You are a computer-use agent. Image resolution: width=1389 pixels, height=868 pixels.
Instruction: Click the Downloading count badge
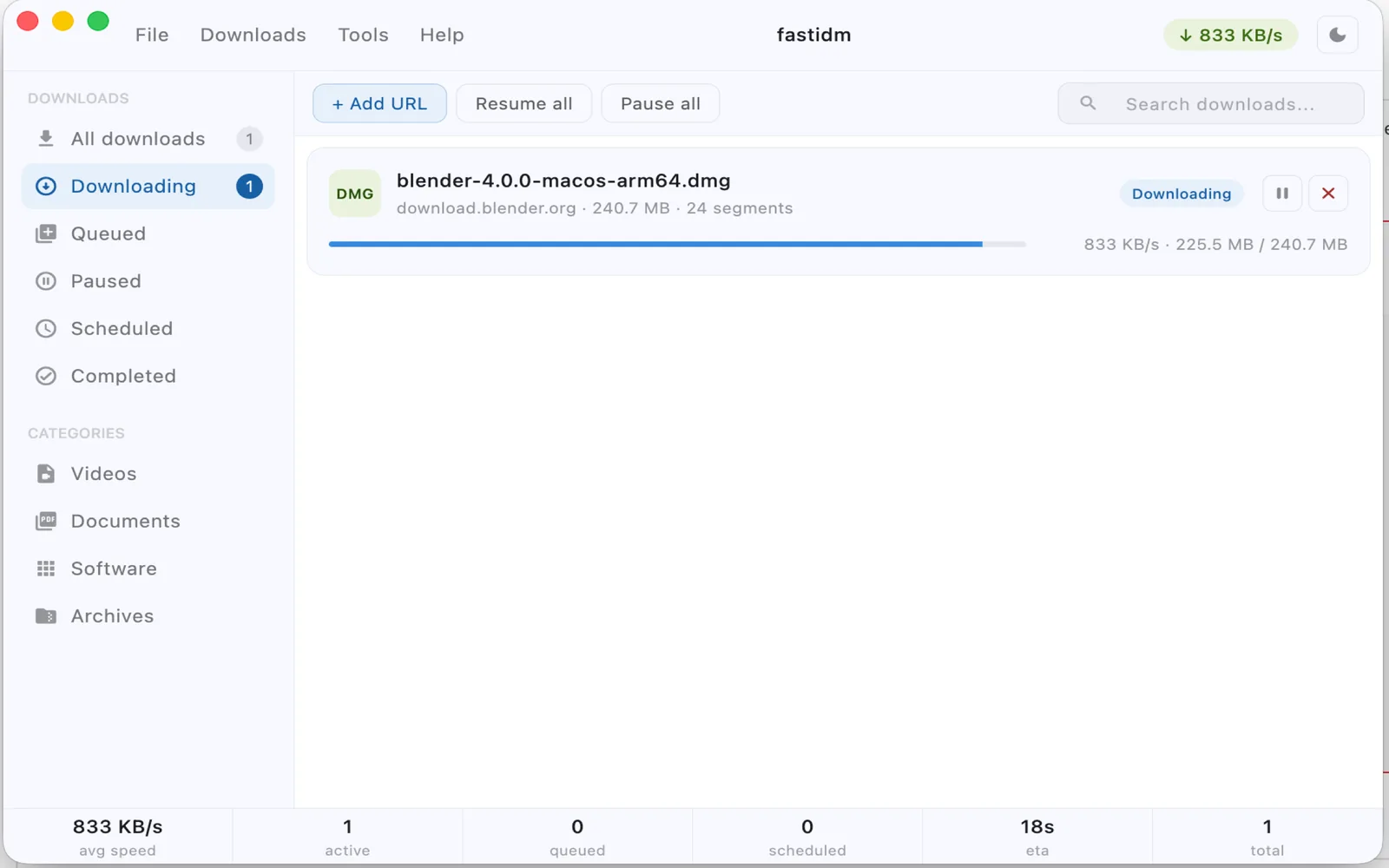point(249,187)
